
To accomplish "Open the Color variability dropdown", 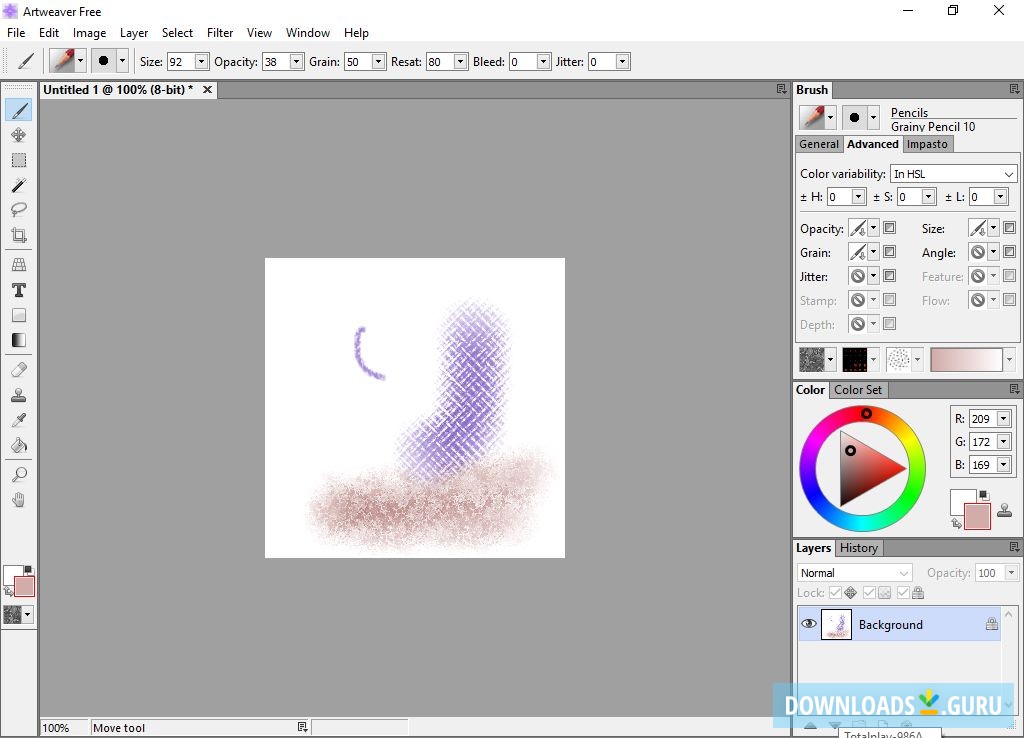I will pyautogui.click(x=953, y=173).
